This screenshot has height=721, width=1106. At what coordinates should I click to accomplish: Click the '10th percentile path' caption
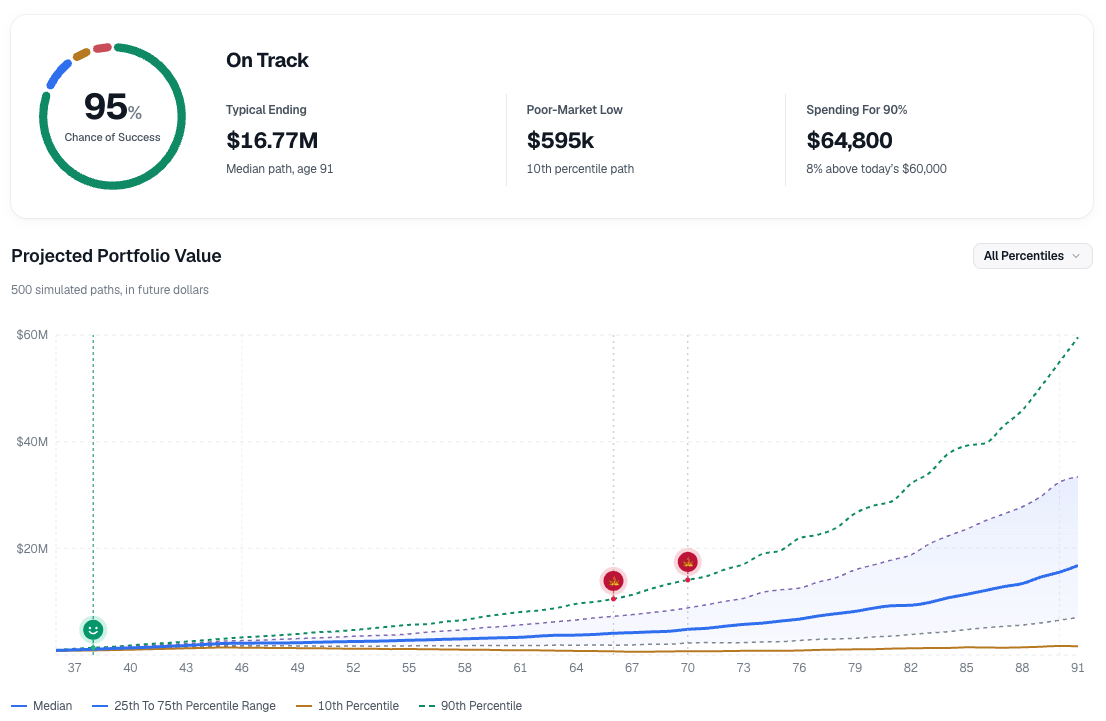(580, 169)
